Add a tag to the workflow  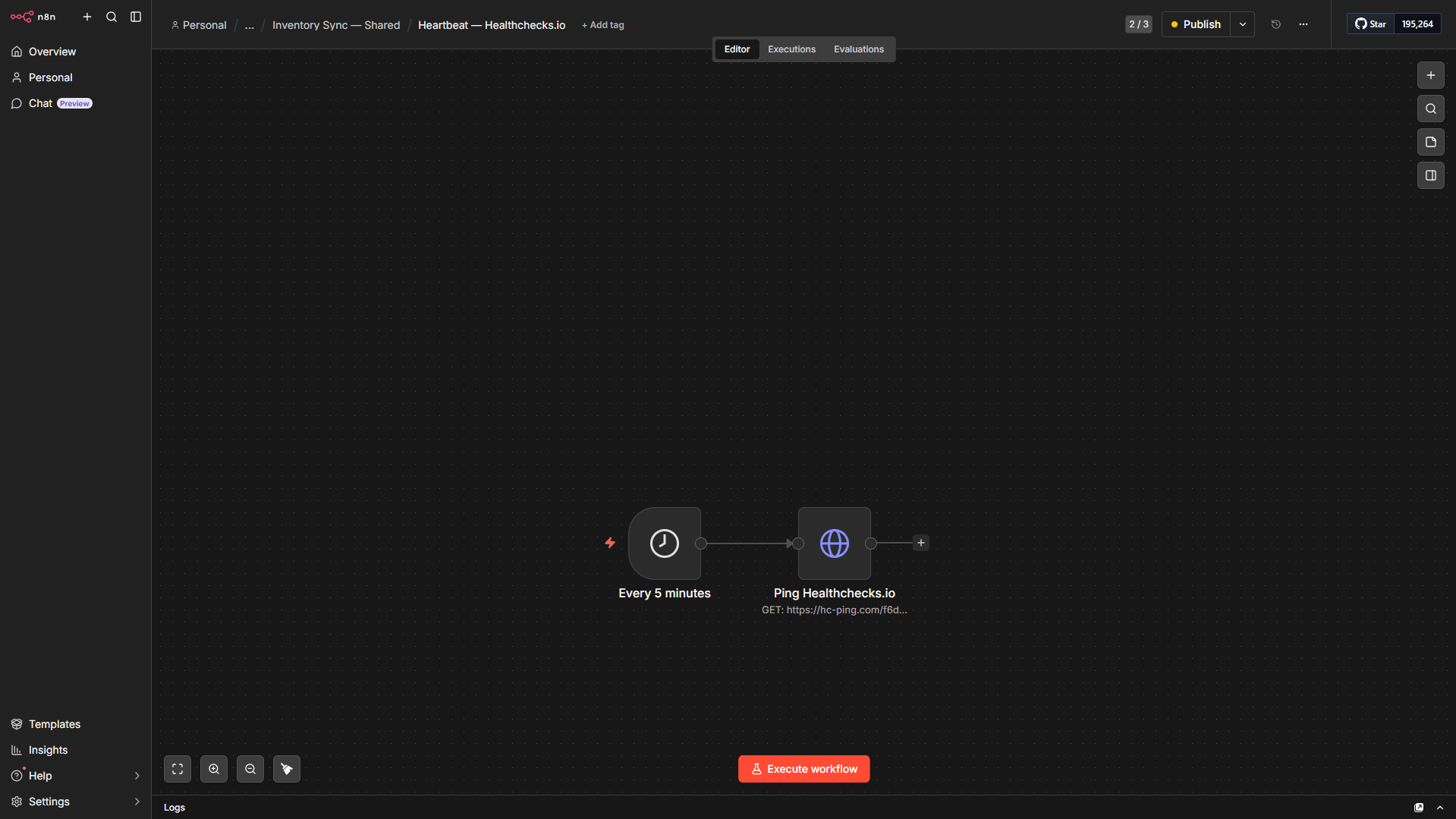coord(603,25)
